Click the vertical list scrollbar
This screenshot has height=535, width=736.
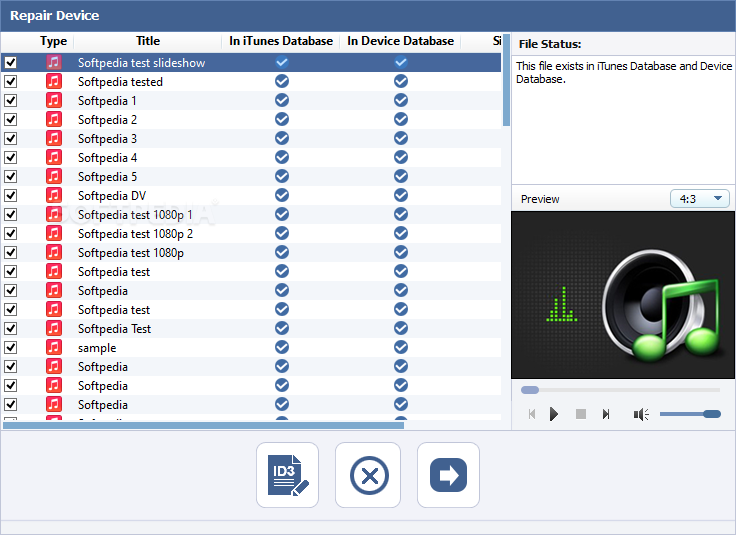pos(506,80)
